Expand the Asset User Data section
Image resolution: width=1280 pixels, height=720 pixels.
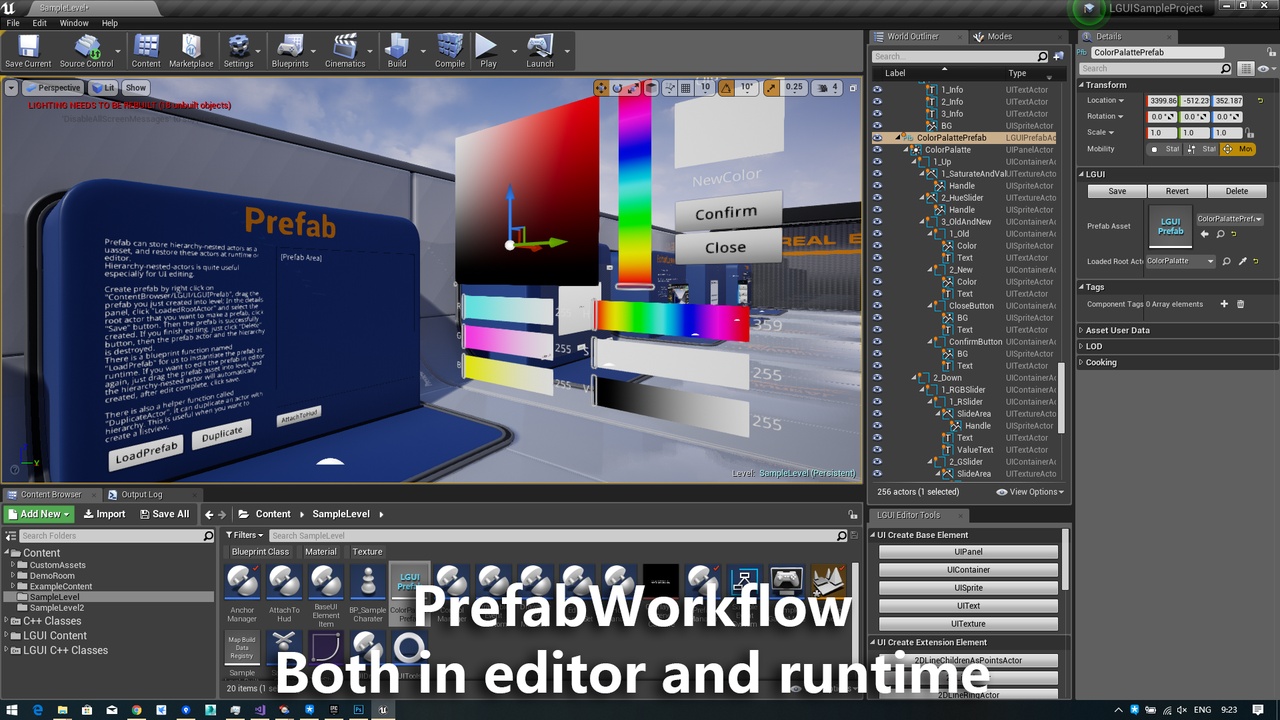[x=1117, y=330]
